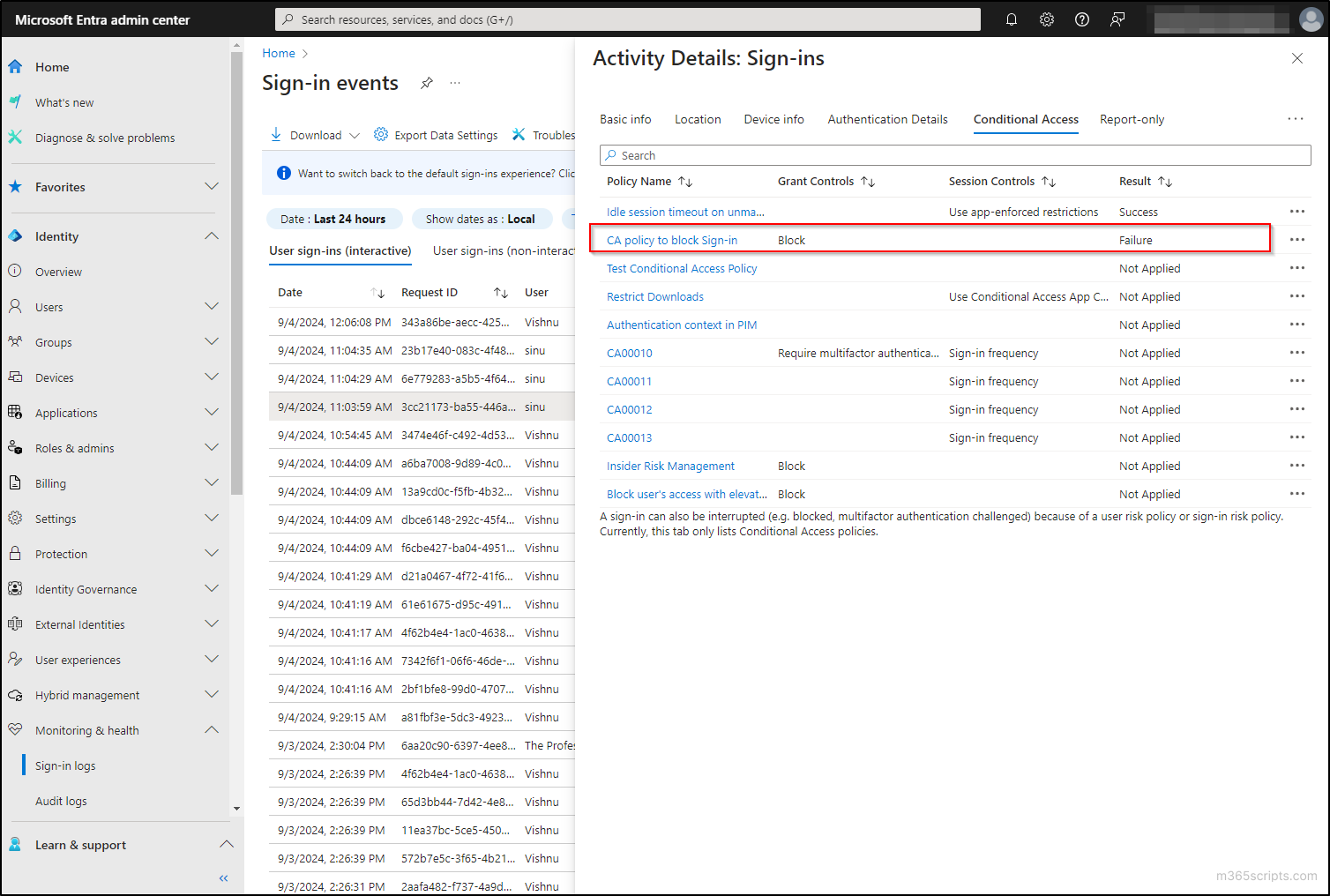
Task: Open ellipsis menu on CA policy to block Sign-in
Action: 1296,239
